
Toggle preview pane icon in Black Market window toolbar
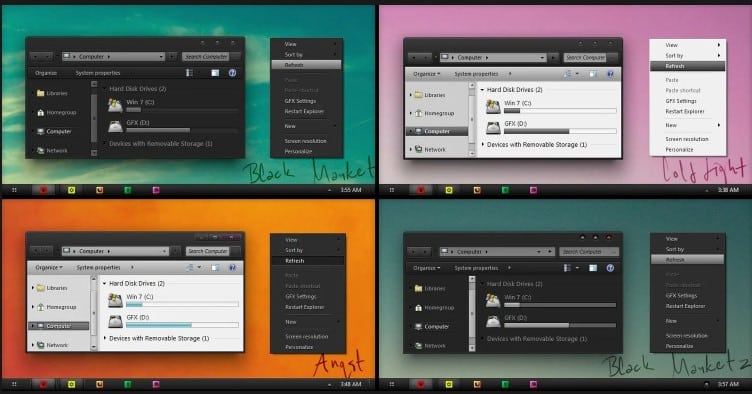point(215,73)
